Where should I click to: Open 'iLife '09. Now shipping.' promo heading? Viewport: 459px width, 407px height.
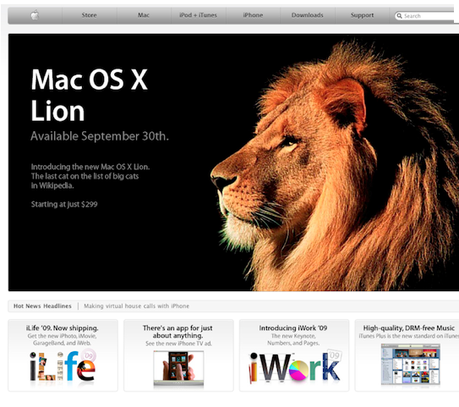pyautogui.click(x=62, y=328)
